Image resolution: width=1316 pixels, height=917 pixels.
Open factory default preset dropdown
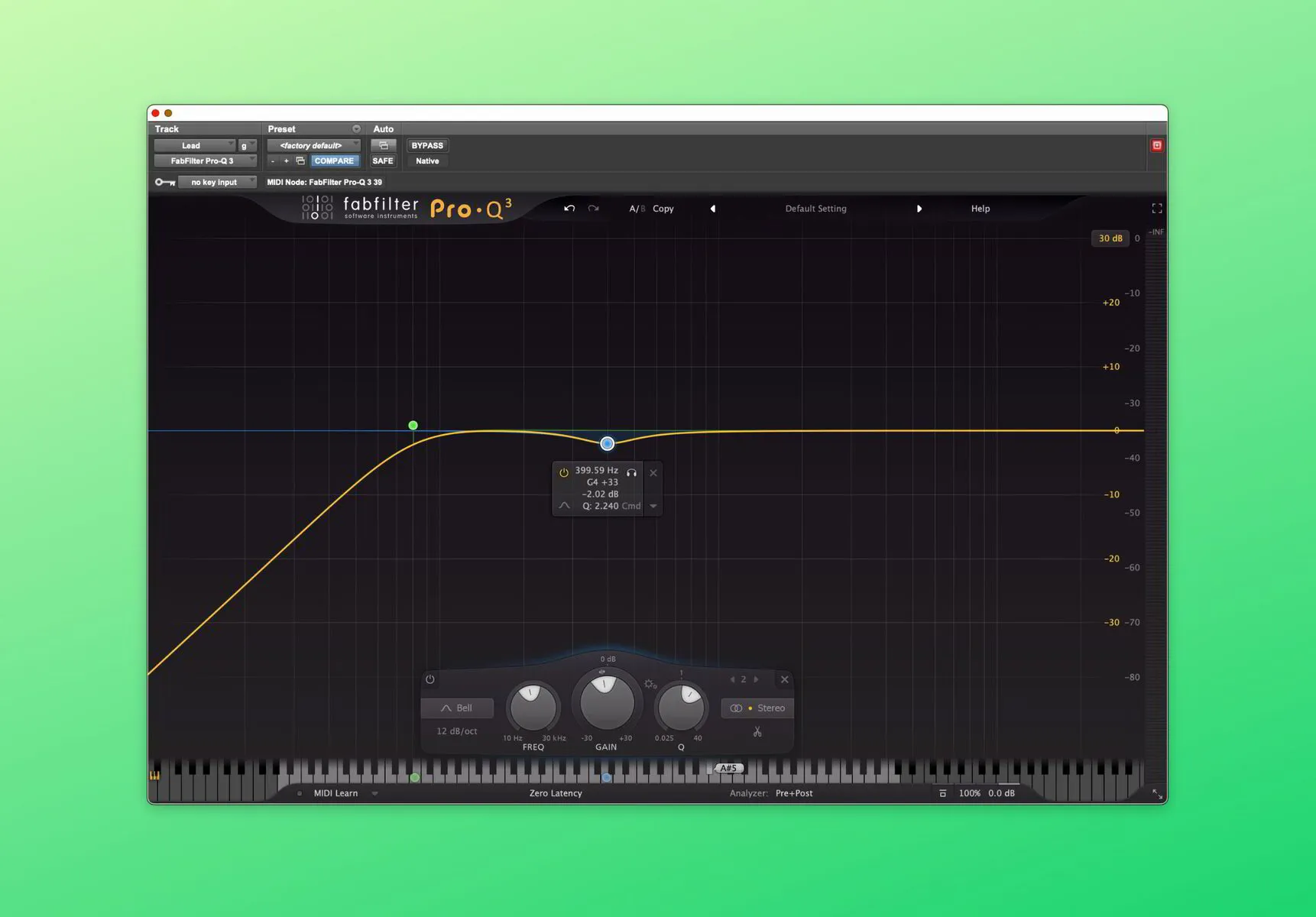click(x=313, y=145)
